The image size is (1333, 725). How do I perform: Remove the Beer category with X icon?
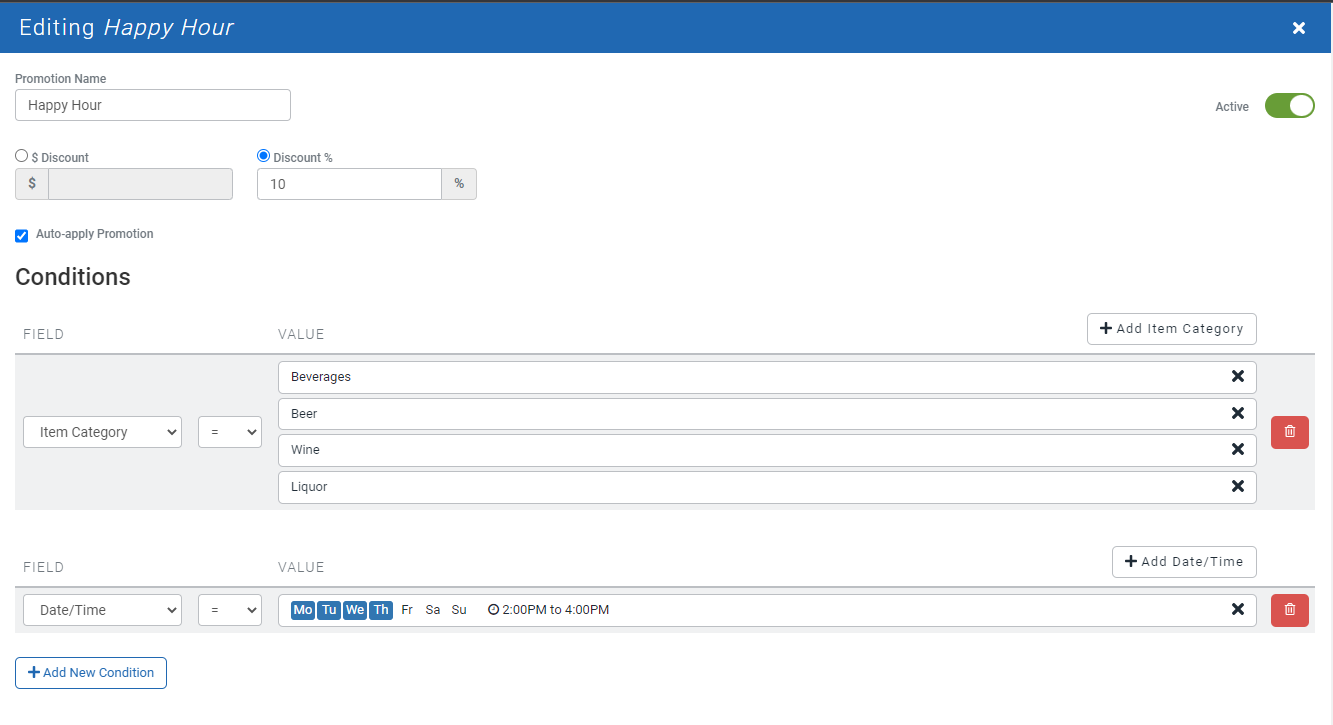tap(1237, 413)
